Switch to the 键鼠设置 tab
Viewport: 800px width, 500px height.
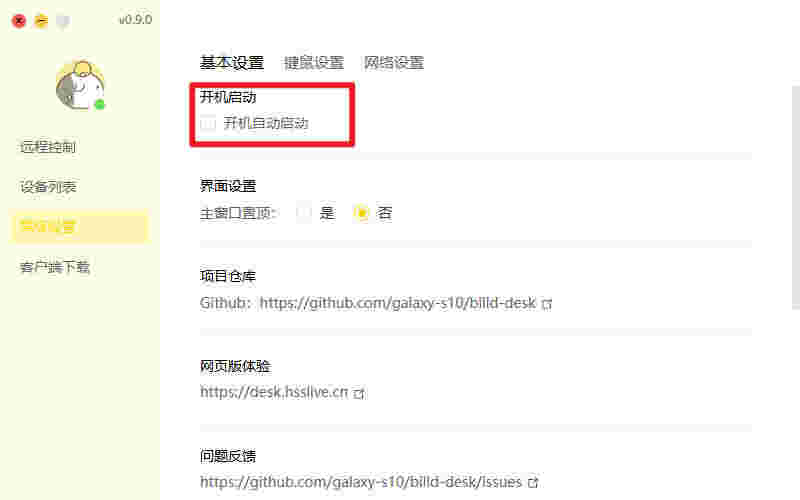pyautogui.click(x=314, y=63)
